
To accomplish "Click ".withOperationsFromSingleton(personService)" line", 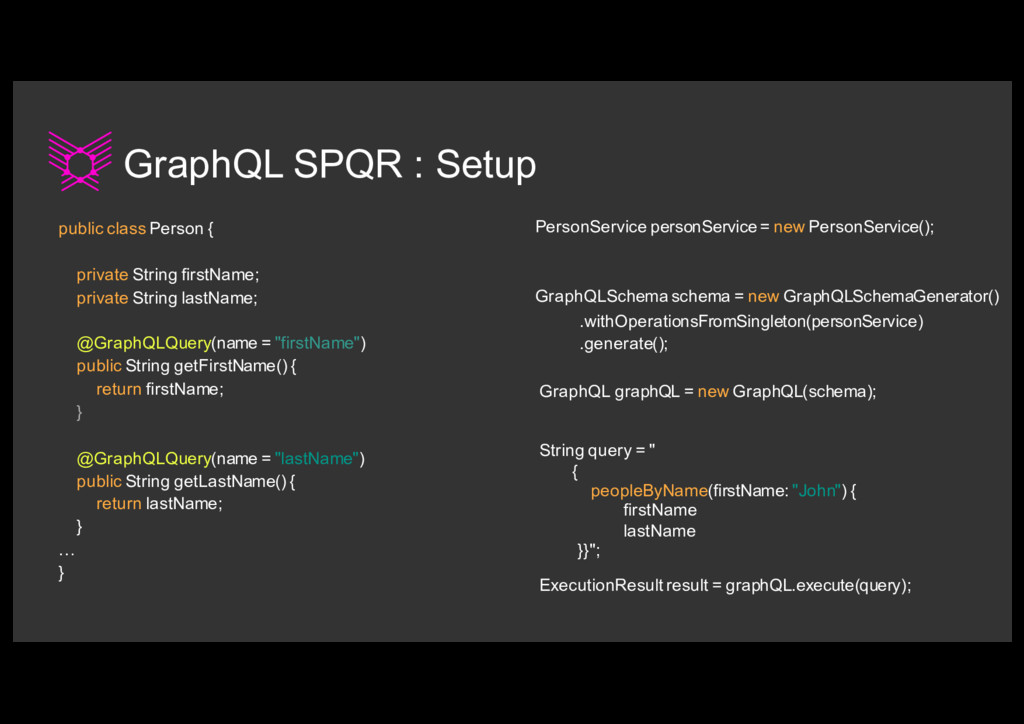I will 751,322.
